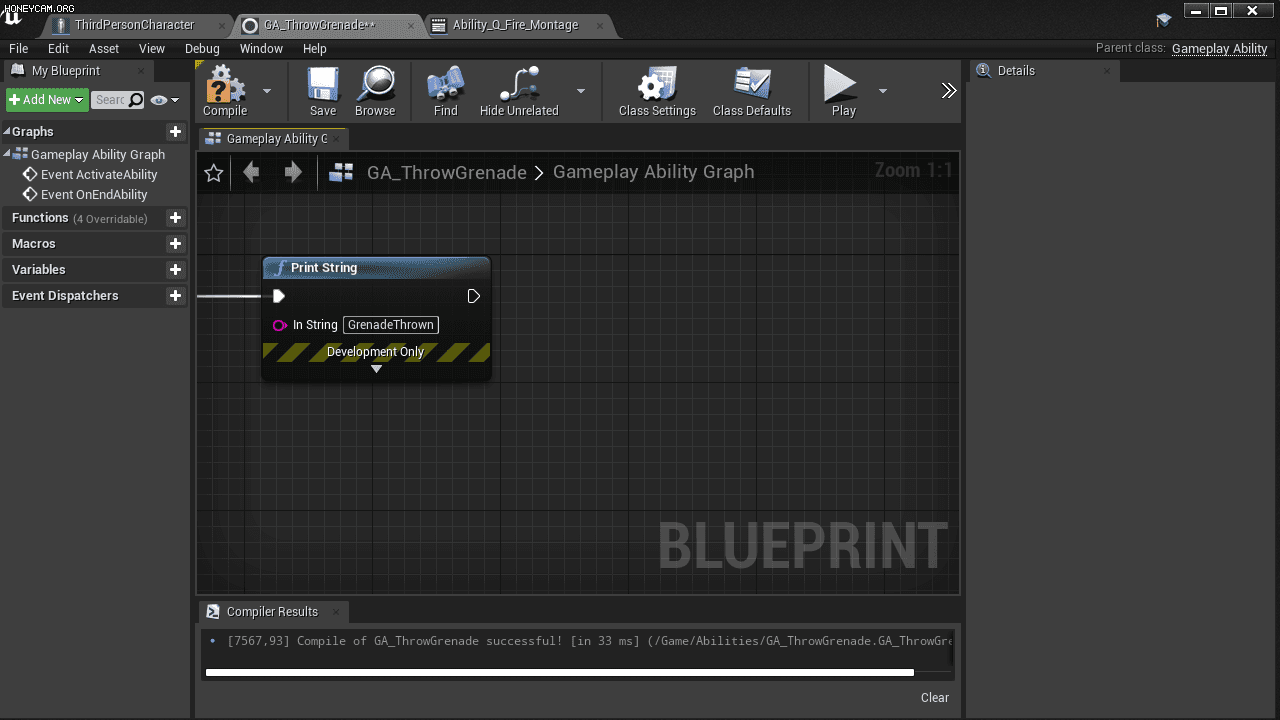Open Compile options dropdown arrow

[x=267, y=91]
